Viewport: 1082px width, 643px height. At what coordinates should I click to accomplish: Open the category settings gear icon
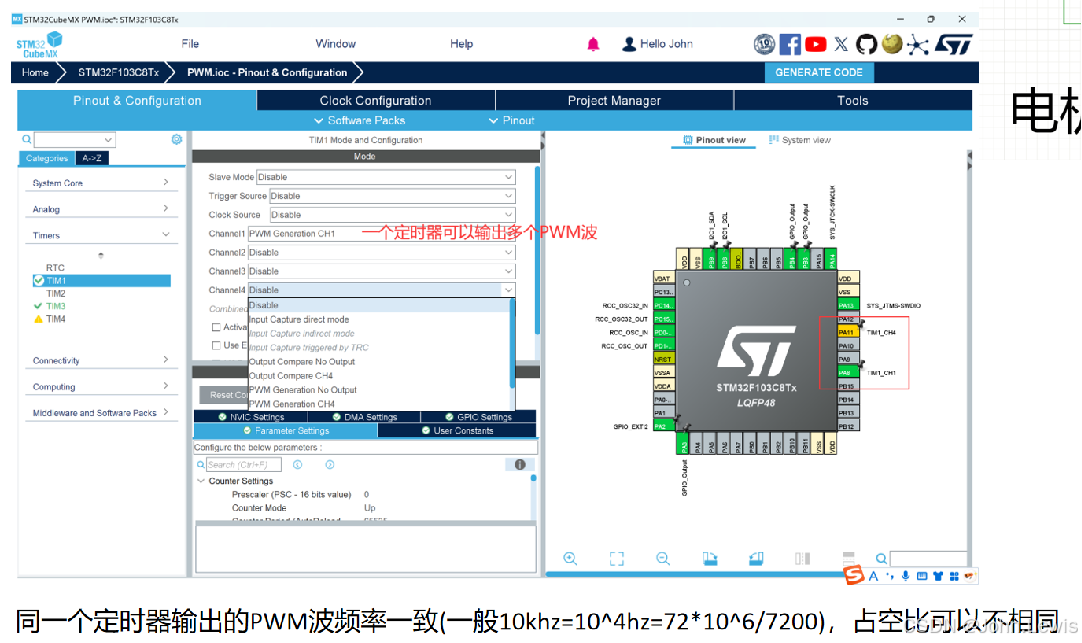coord(177,139)
